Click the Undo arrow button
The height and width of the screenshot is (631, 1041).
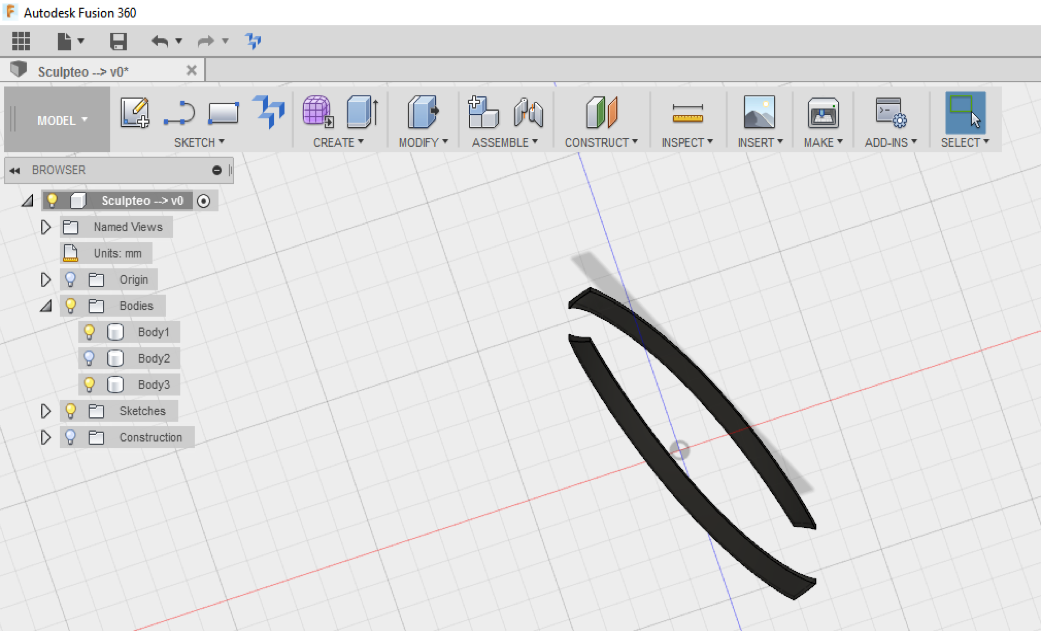point(159,41)
